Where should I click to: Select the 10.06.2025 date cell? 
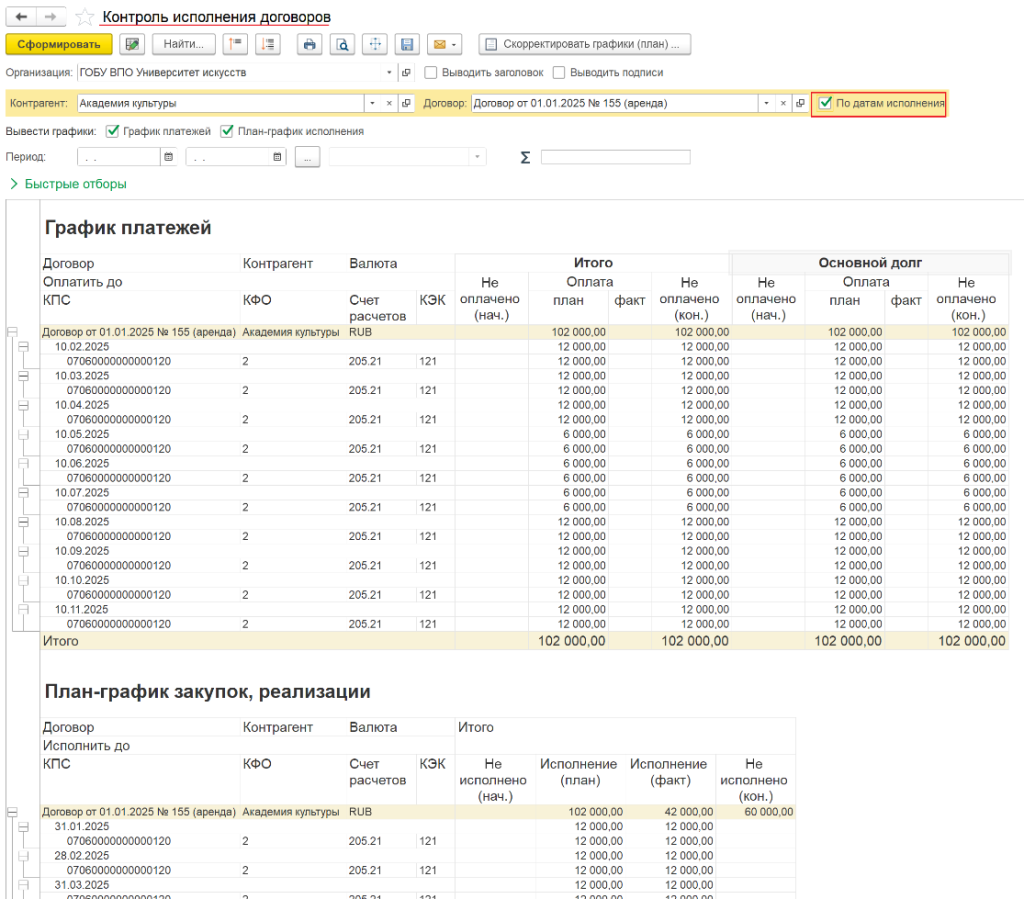(x=82, y=464)
